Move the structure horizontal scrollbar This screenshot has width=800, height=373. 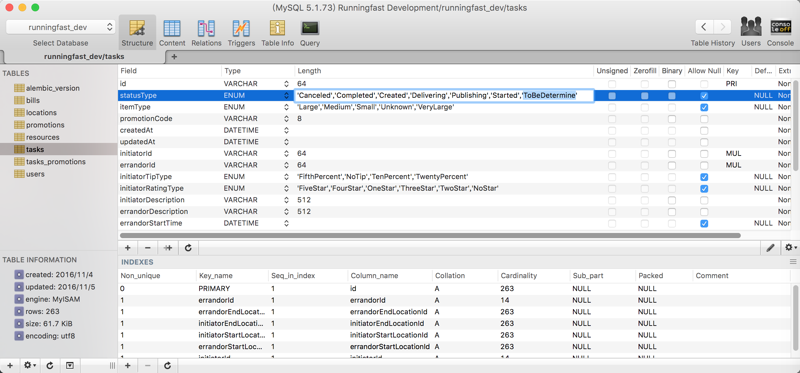pyautogui.click(x=430, y=236)
